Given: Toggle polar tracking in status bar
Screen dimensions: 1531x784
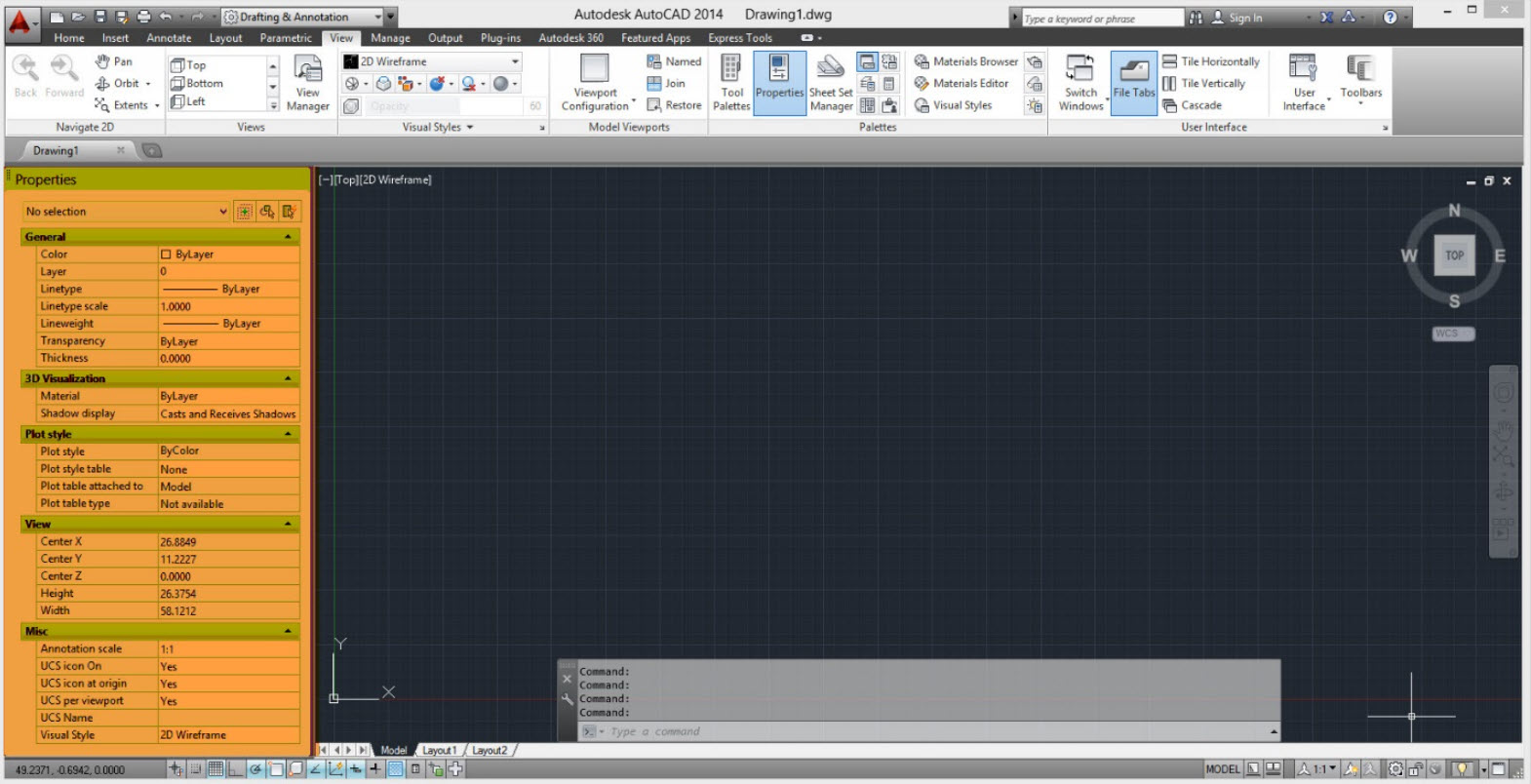Looking at the screenshot, I should click(x=255, y=768).
